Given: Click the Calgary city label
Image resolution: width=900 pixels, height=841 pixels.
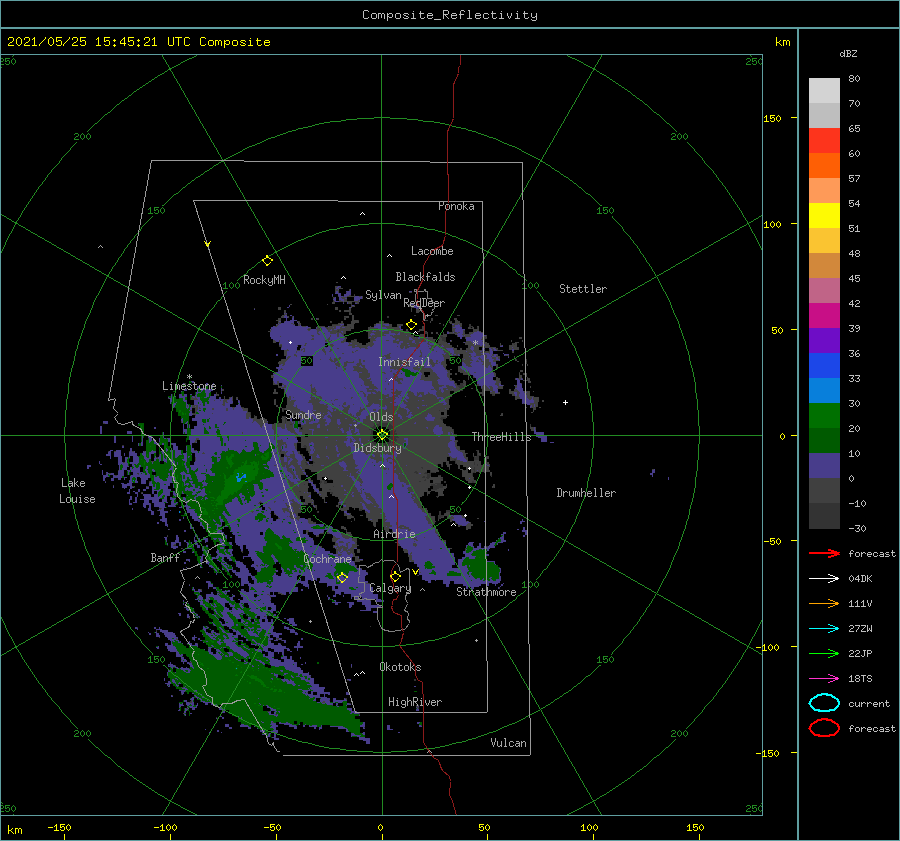Looking at the screenshot, I should coord(390,588).
